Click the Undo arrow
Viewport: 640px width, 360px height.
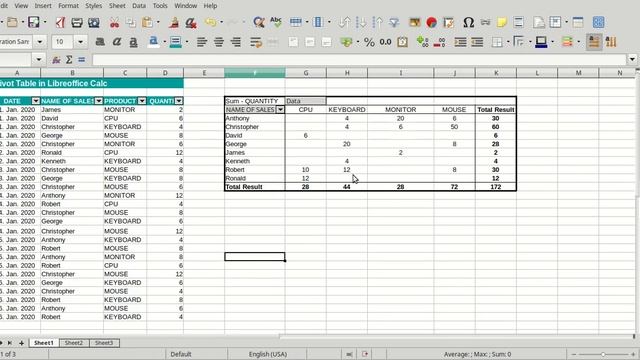point(211,22)
